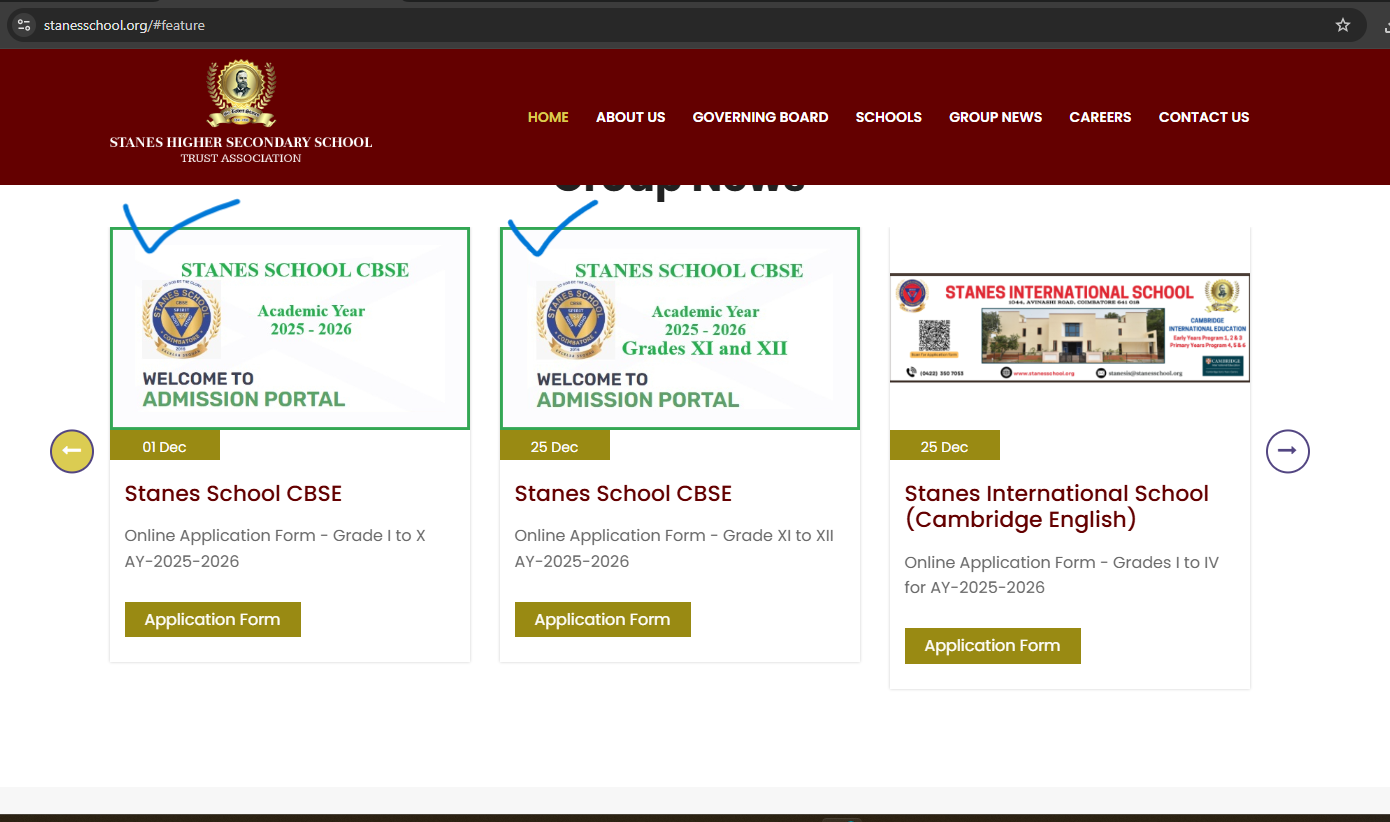Open the HOME menu item
Image resolution: width=1390 pixels, height=822 pixels.
pos(548,117)
